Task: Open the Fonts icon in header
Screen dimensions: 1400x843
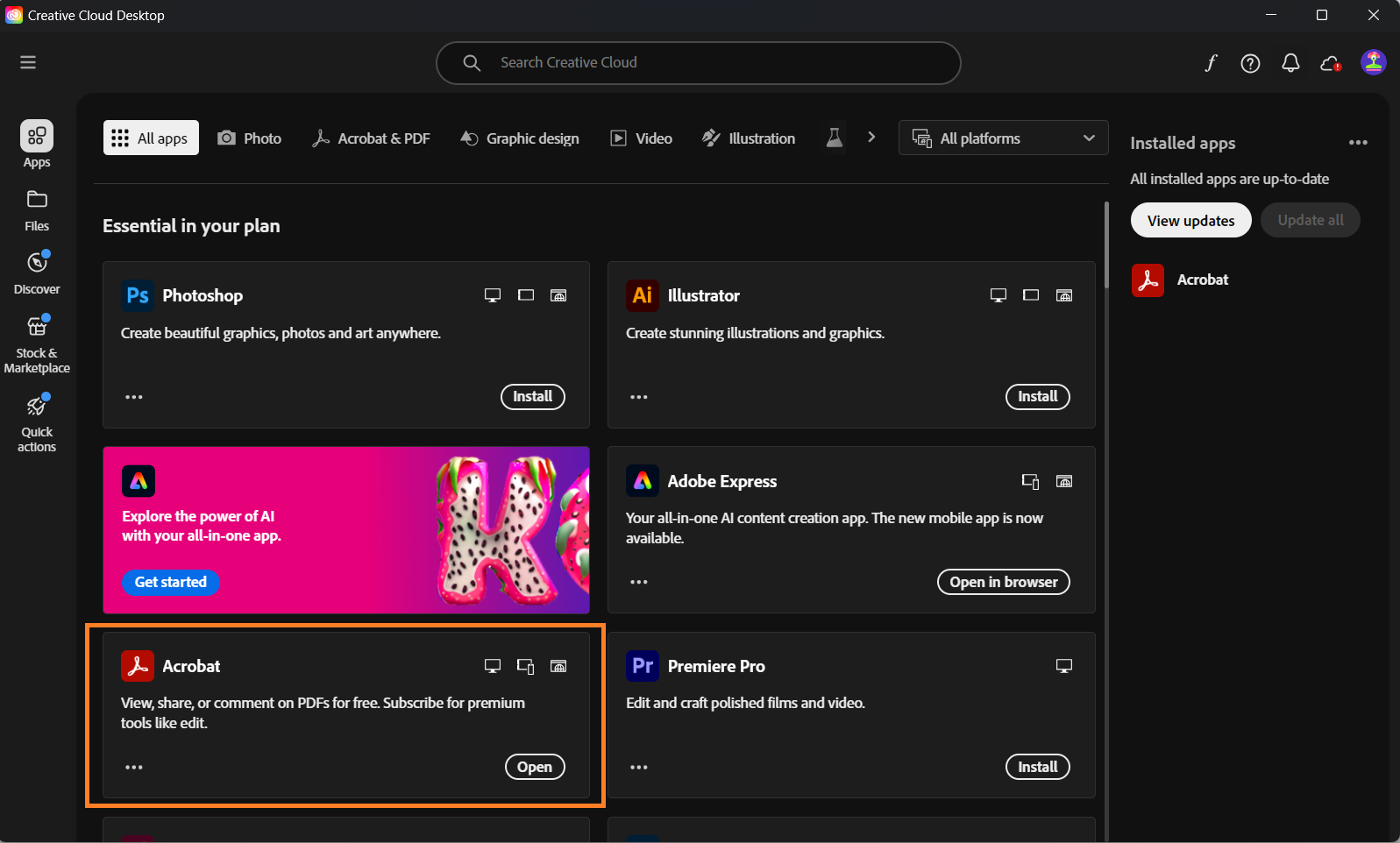Action: [1211, 63]
